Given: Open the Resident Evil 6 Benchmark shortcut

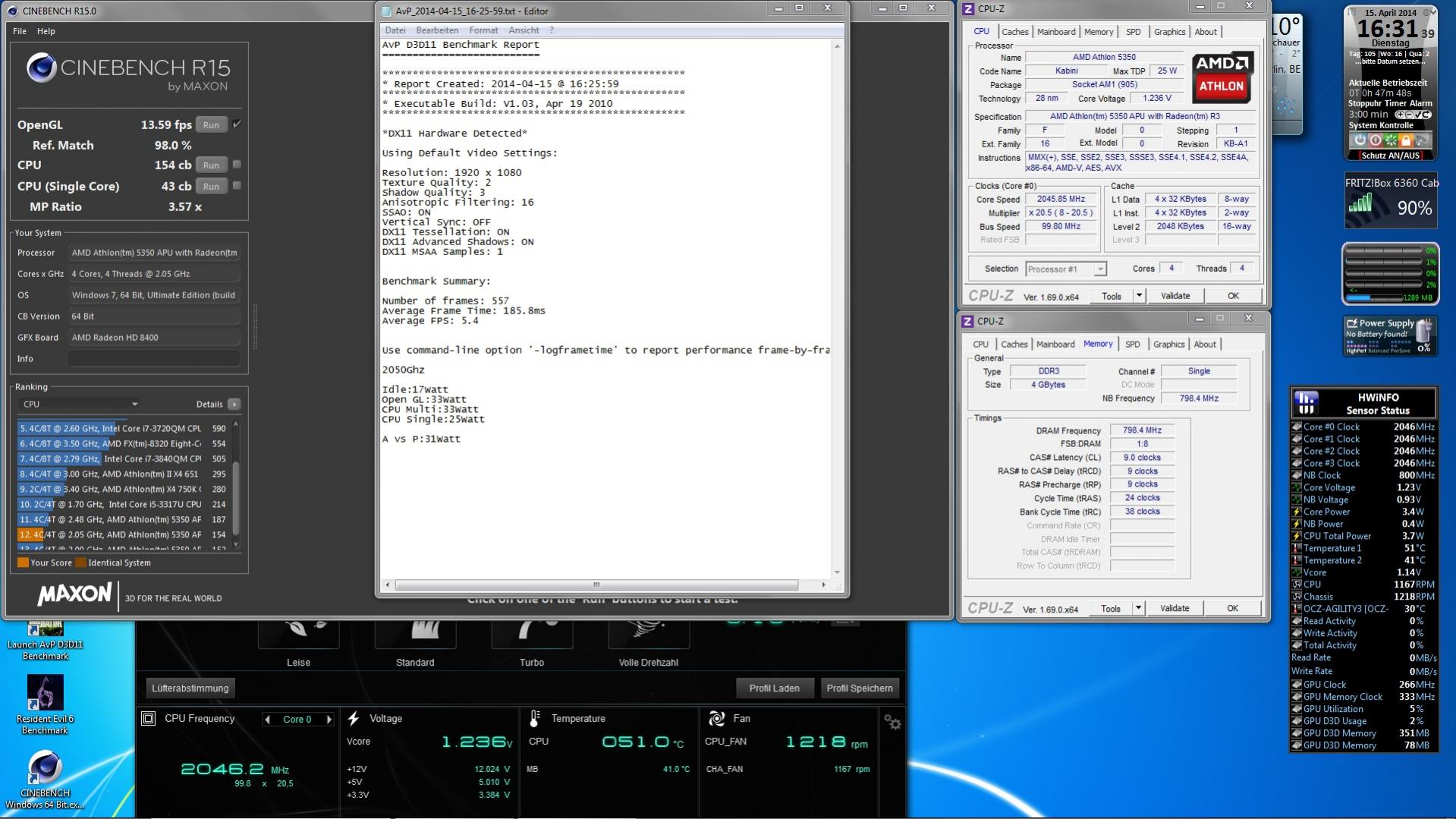Looking at the screenshot, I should point(45,704).
